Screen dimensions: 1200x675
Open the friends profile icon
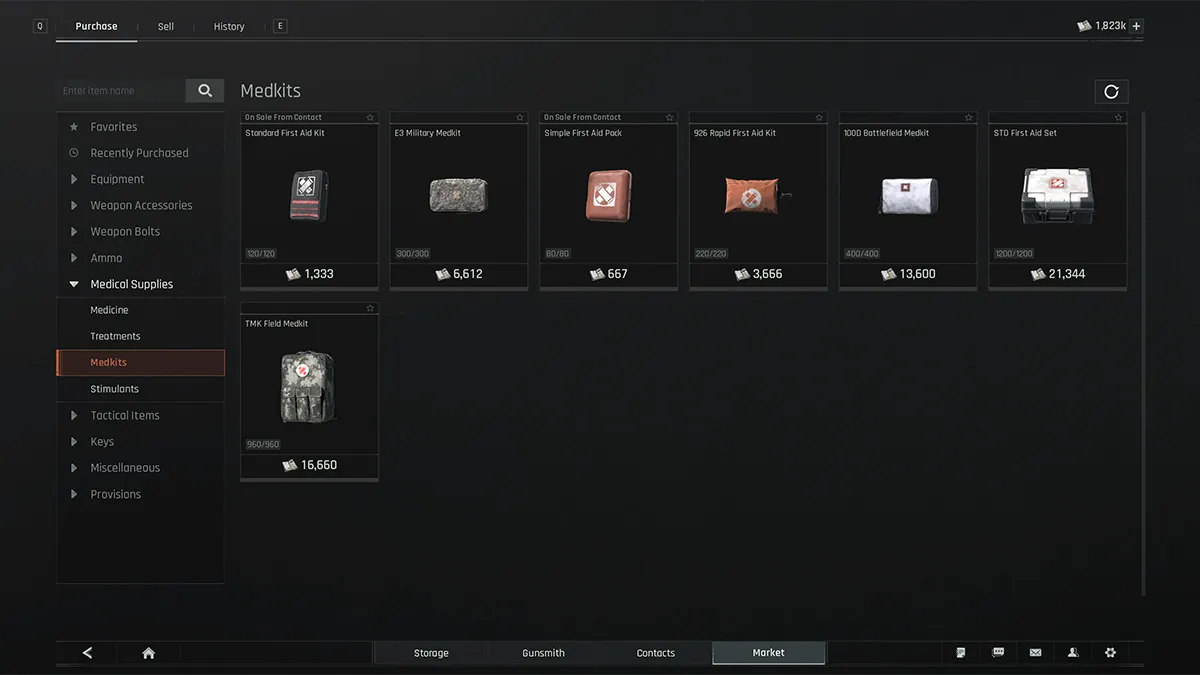1073,653
